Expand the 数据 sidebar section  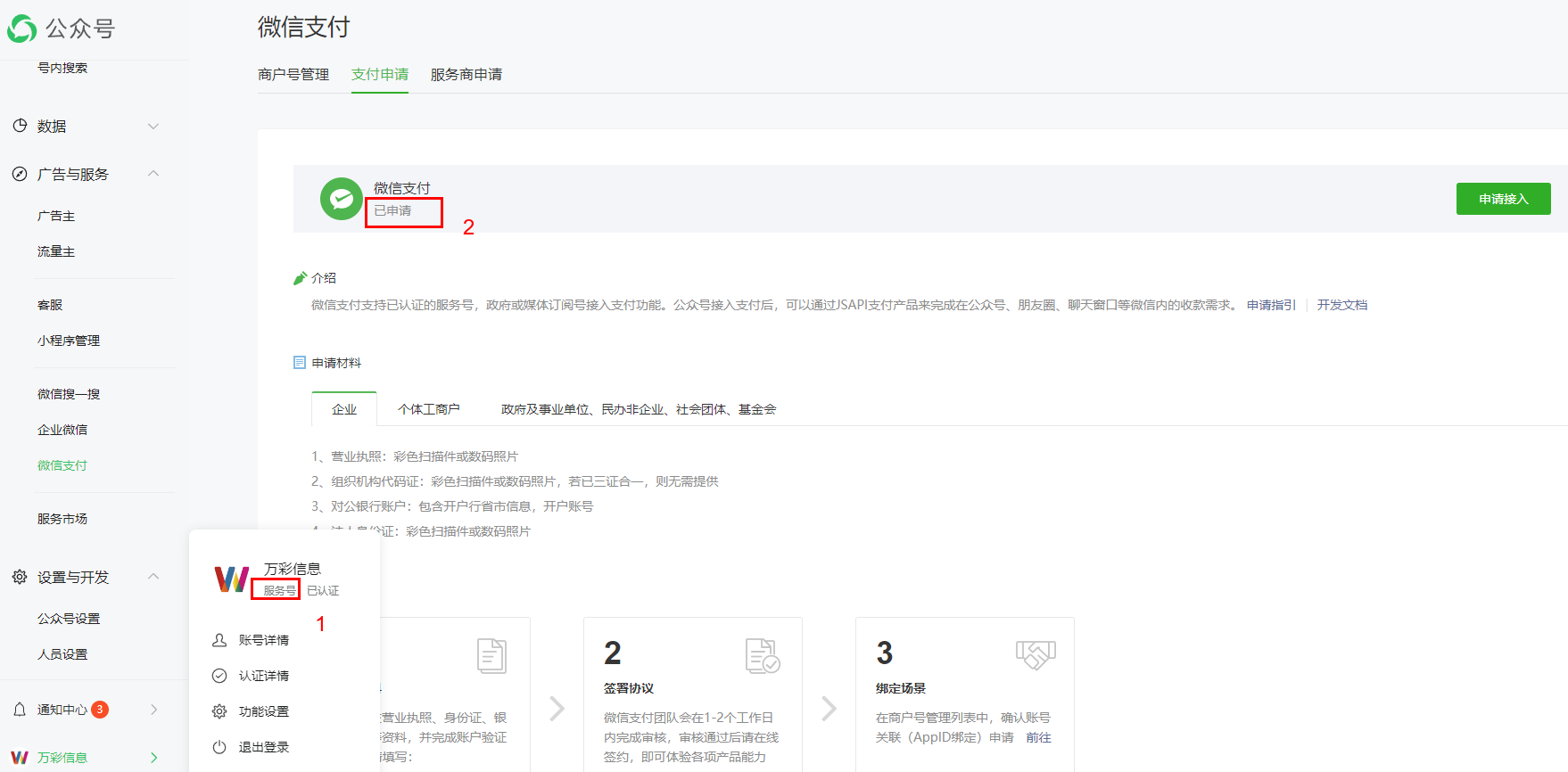(153, 127)
